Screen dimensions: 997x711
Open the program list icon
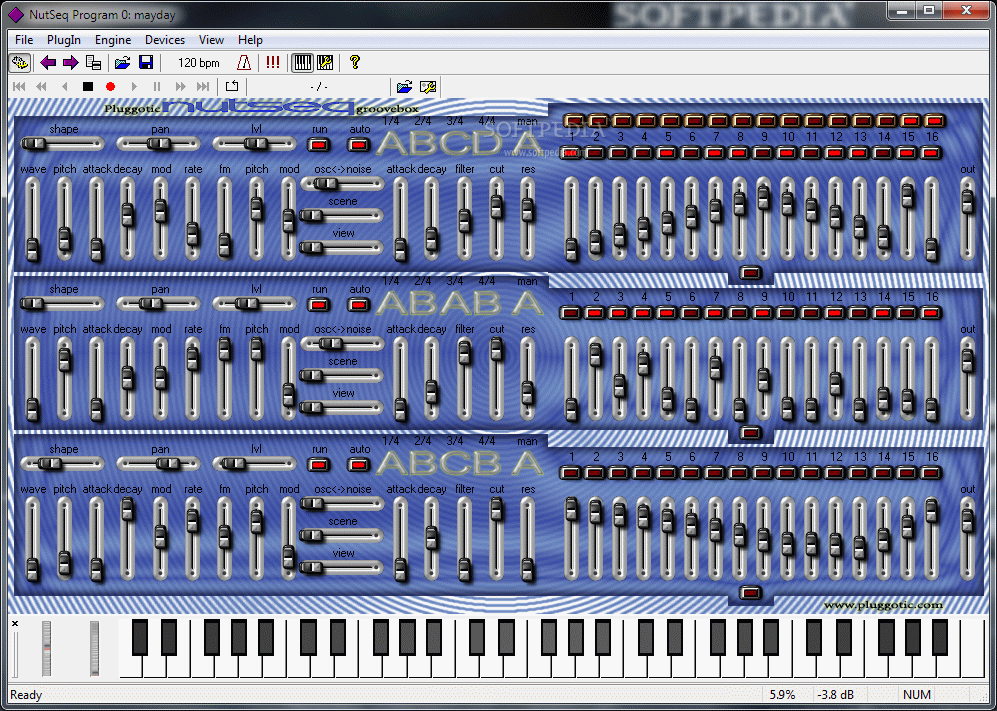[93, 62]
